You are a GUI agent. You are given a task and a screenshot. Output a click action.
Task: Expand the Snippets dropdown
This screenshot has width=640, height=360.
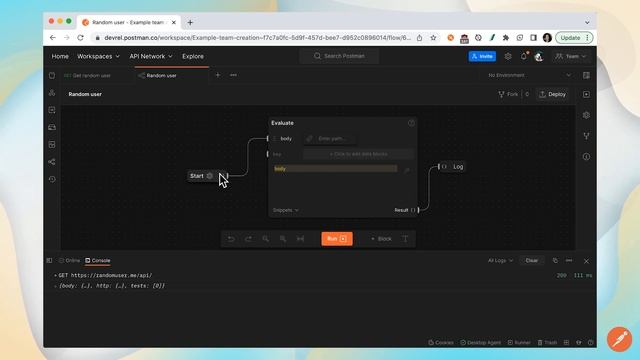tap(285, 210)
